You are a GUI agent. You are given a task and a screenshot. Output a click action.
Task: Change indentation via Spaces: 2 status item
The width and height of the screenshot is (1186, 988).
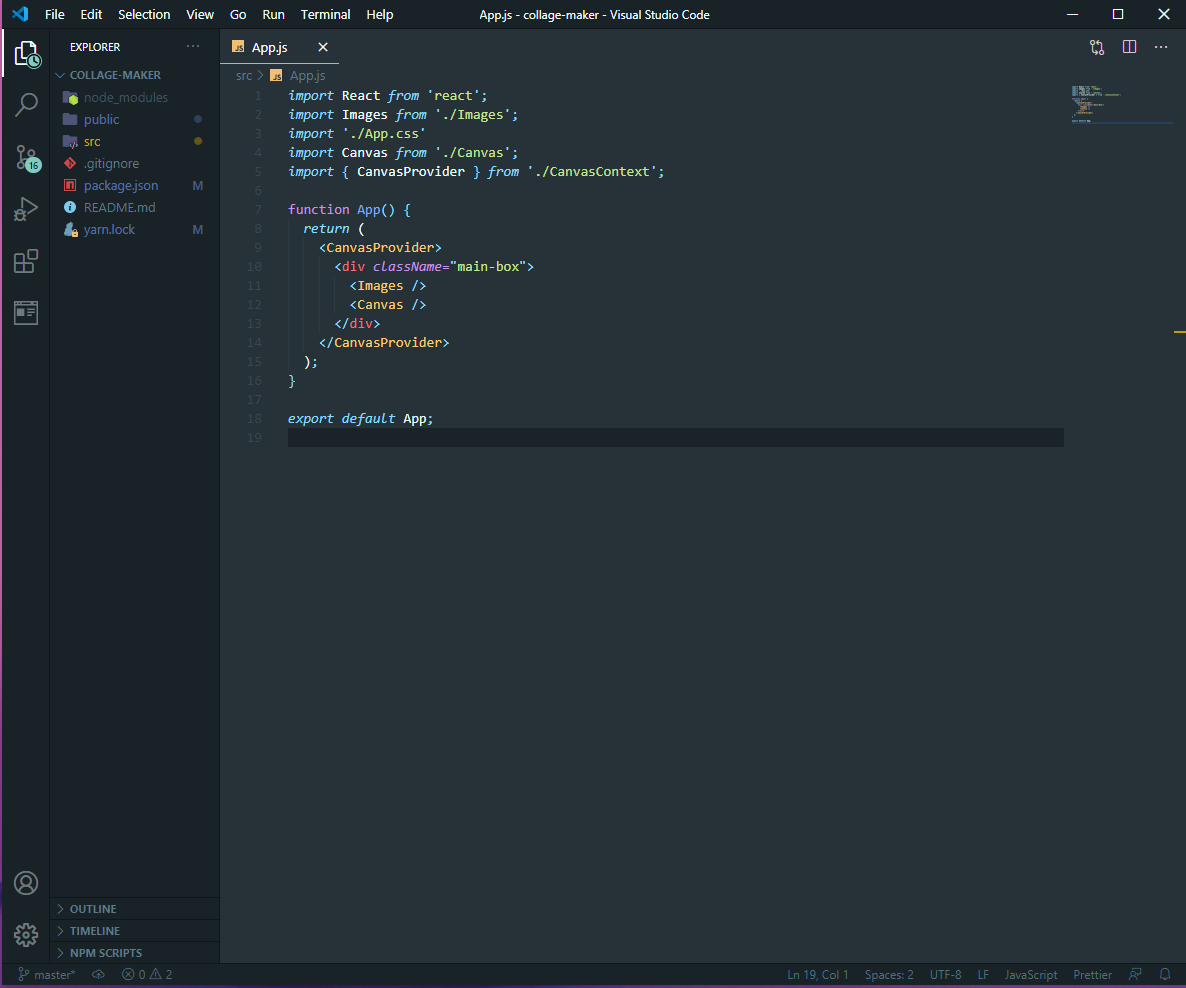pyautogui.click(x=888, y=974)
